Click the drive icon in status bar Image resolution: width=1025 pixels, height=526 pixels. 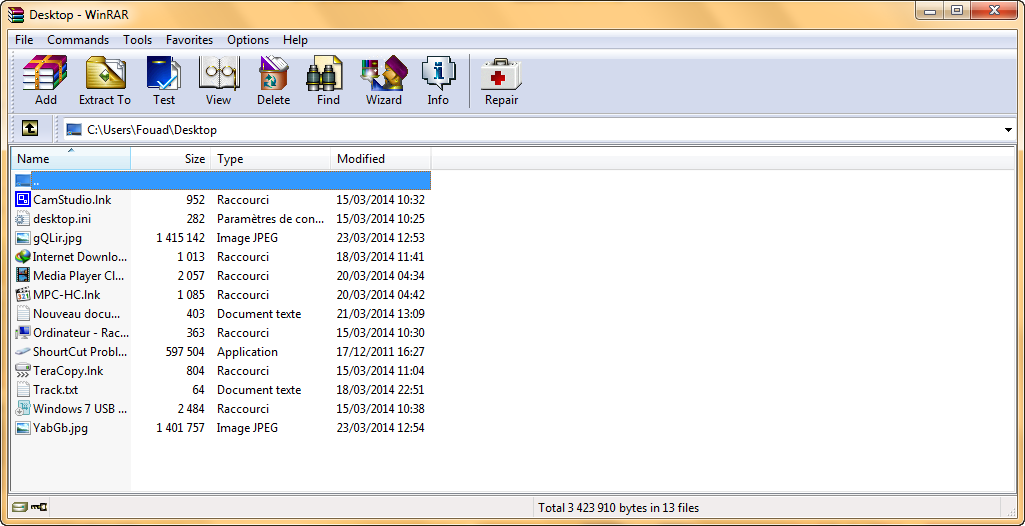coord(20,507)
